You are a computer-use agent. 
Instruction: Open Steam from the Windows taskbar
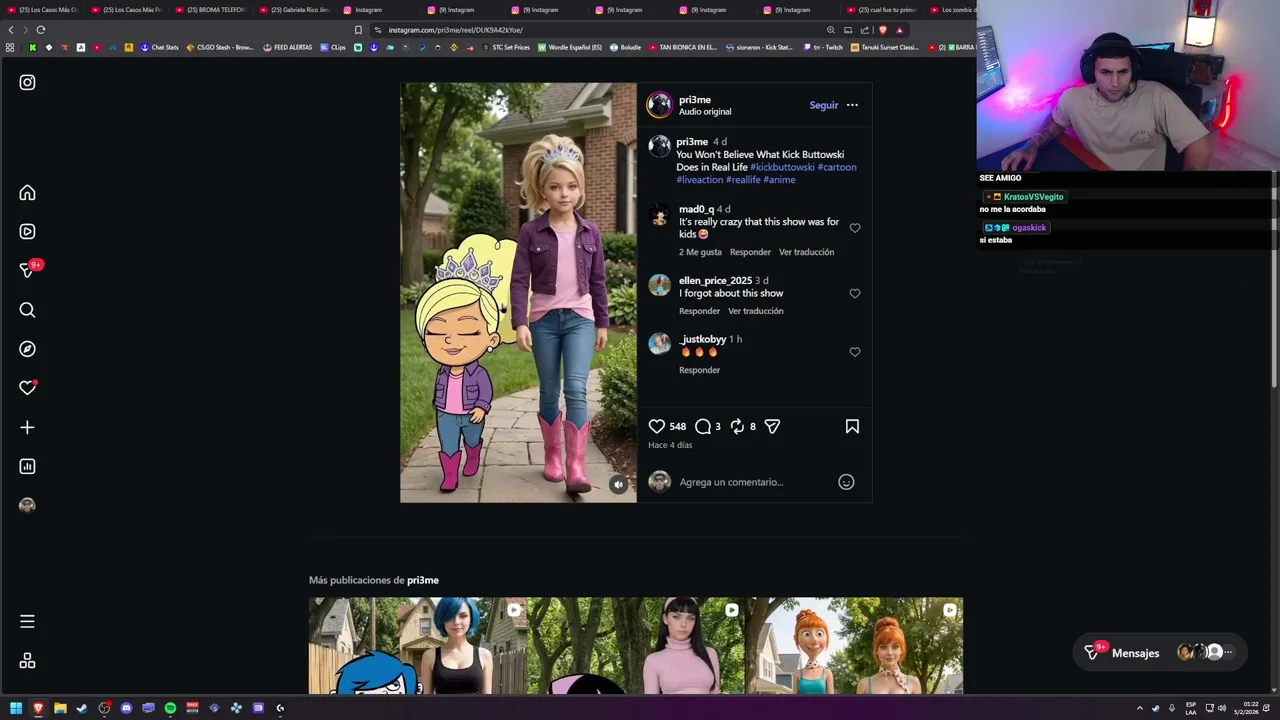82,708
